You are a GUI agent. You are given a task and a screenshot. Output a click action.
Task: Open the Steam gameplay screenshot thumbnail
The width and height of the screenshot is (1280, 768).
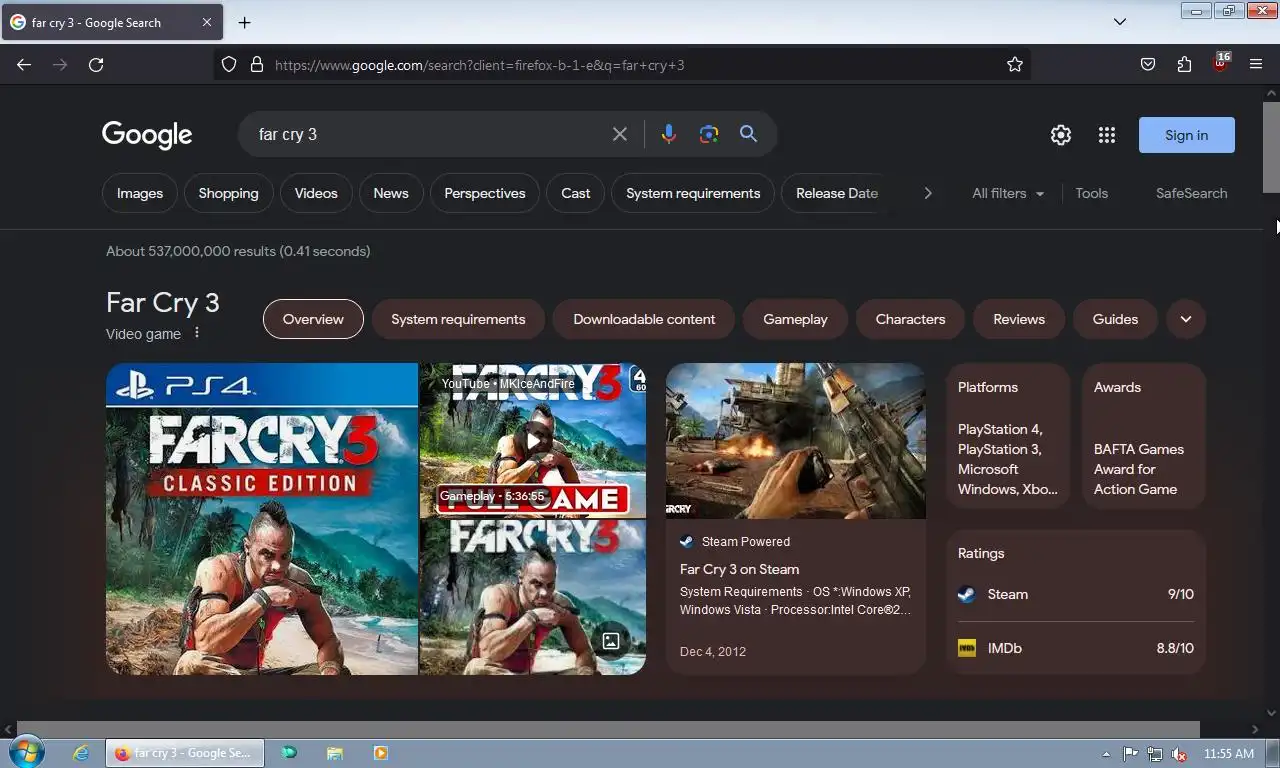pyautogui.click(x=796, y=441)
